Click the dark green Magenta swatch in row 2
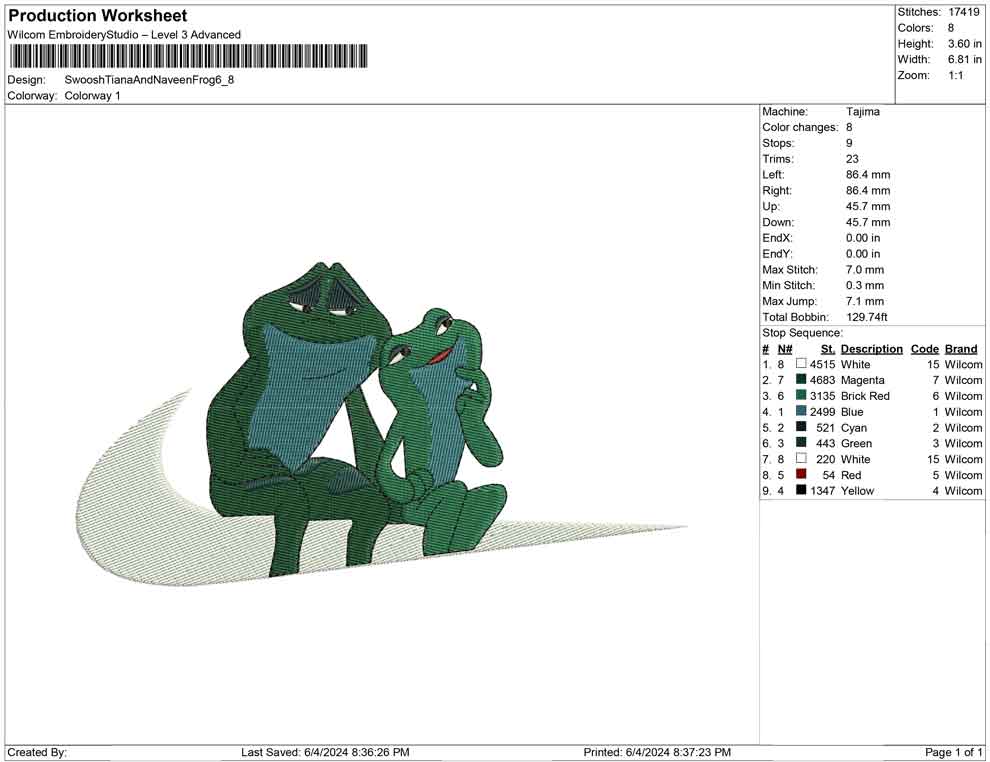This screenshot has width=990, height=762. tap(801, 379)
